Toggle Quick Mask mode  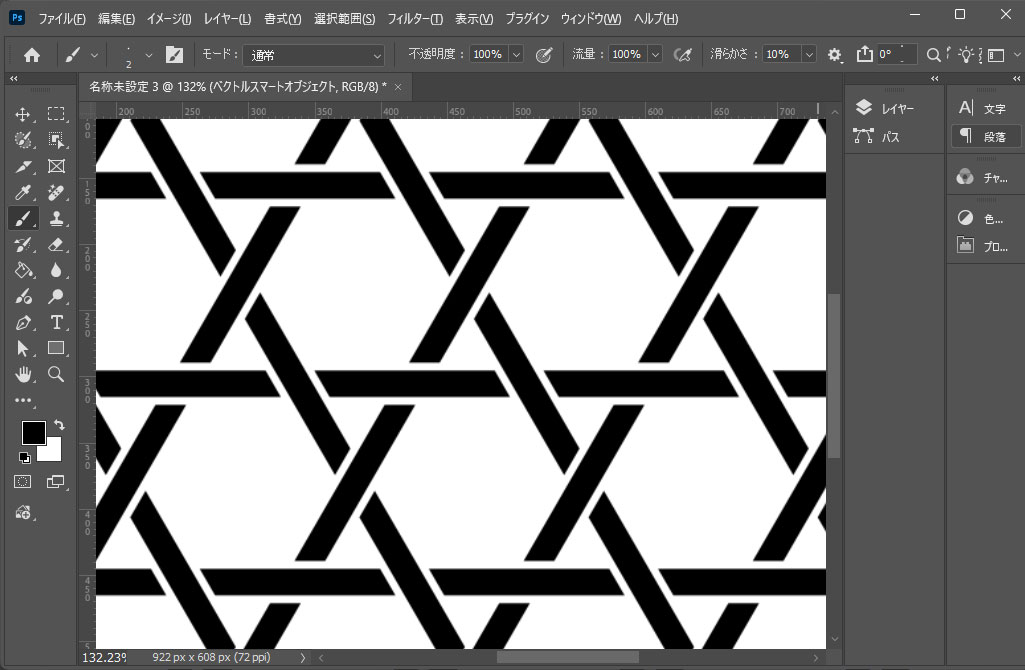(23, 482)
